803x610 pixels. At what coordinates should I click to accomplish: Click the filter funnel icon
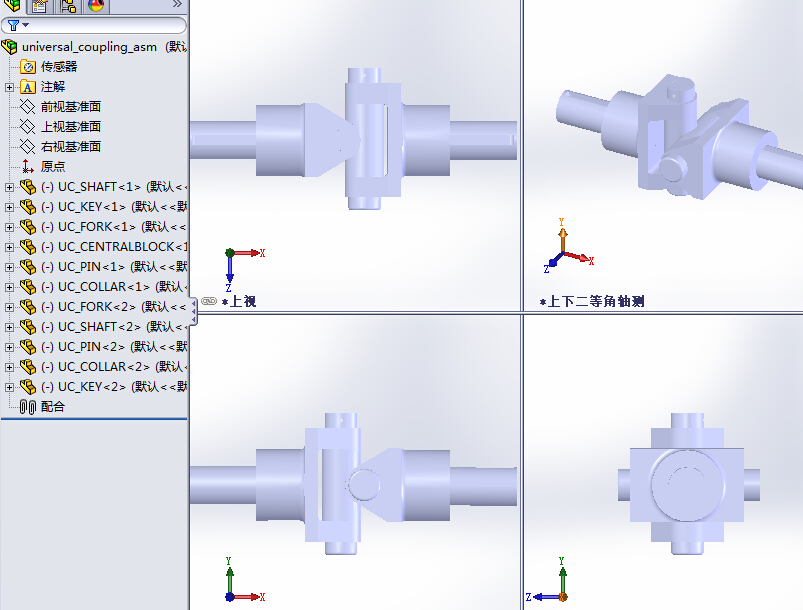click(x=13, y=26)
